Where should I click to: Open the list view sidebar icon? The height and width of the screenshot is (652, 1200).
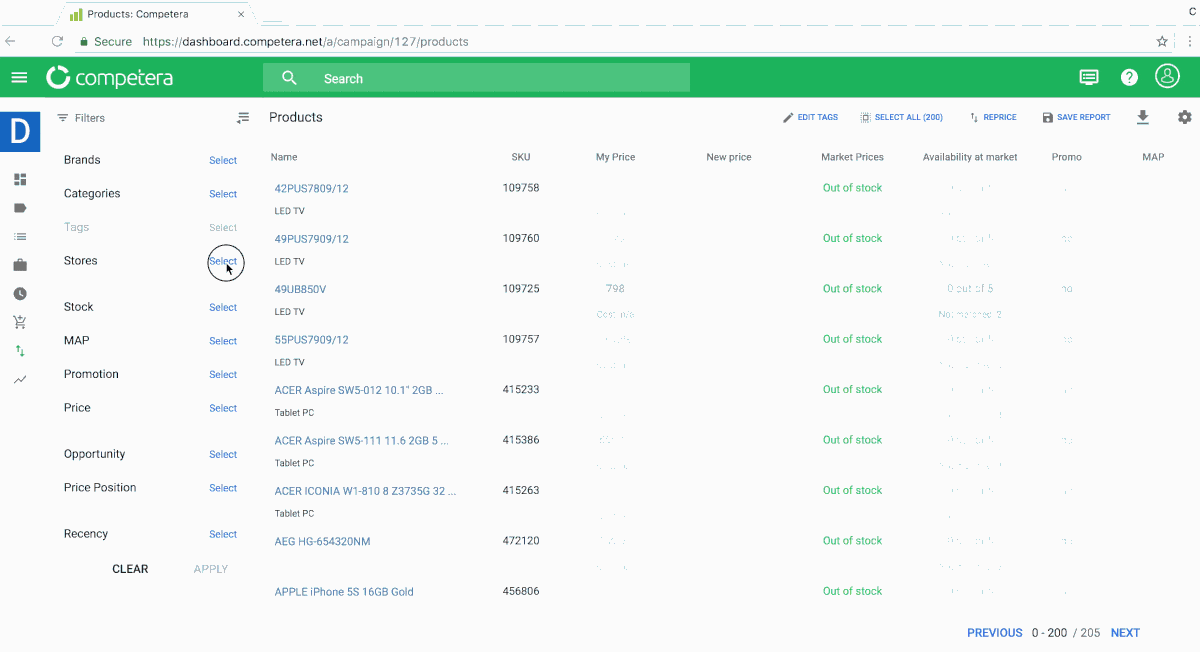20,237
